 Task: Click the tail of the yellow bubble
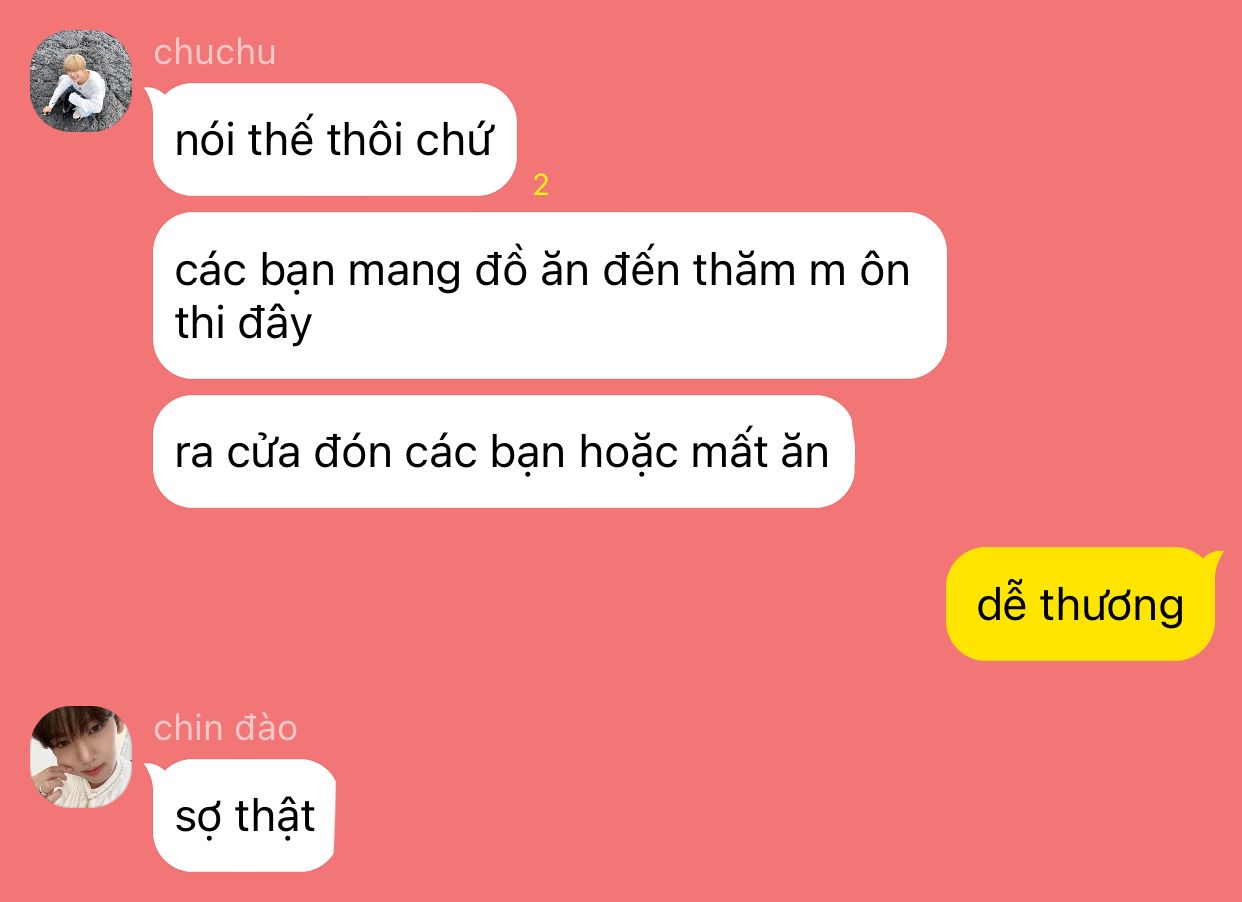click(1213, 555)
